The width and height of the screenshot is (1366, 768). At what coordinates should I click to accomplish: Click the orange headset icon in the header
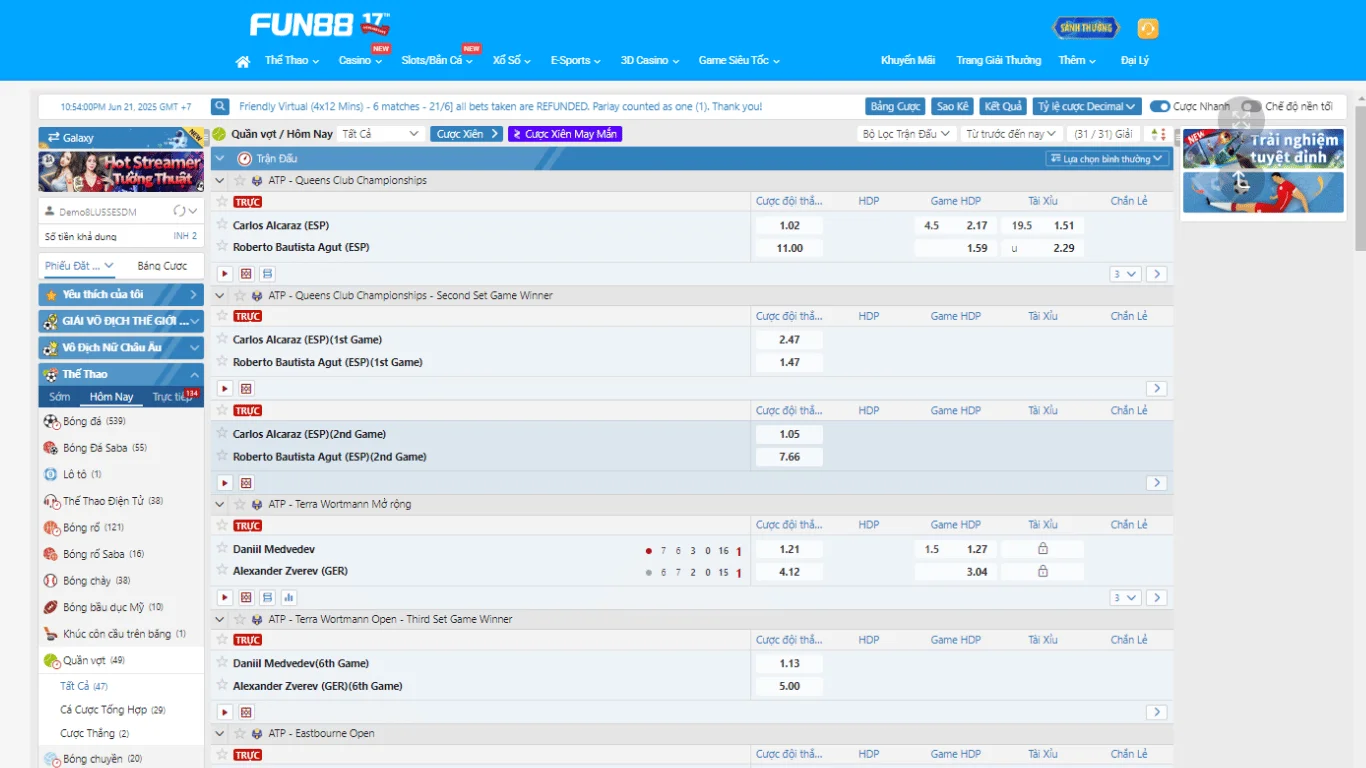pyautogui.click(x=1148, y=29)
